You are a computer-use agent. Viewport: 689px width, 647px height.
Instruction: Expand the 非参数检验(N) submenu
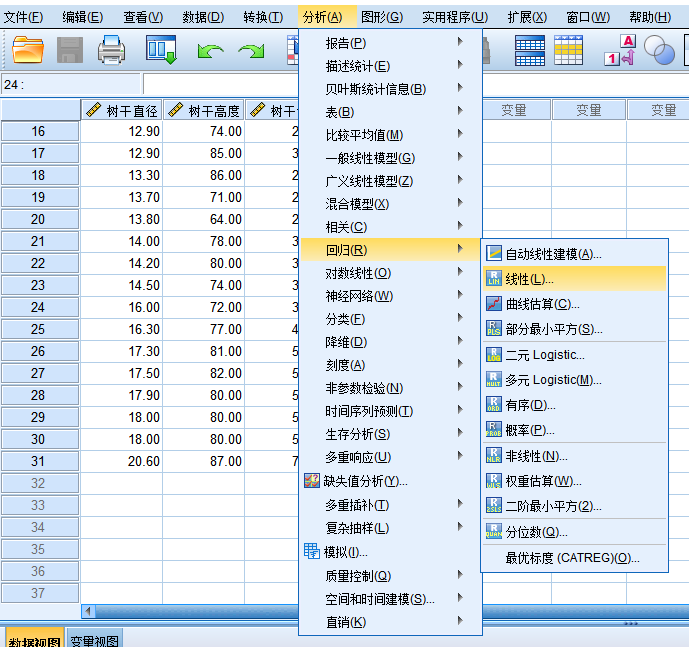390,388
